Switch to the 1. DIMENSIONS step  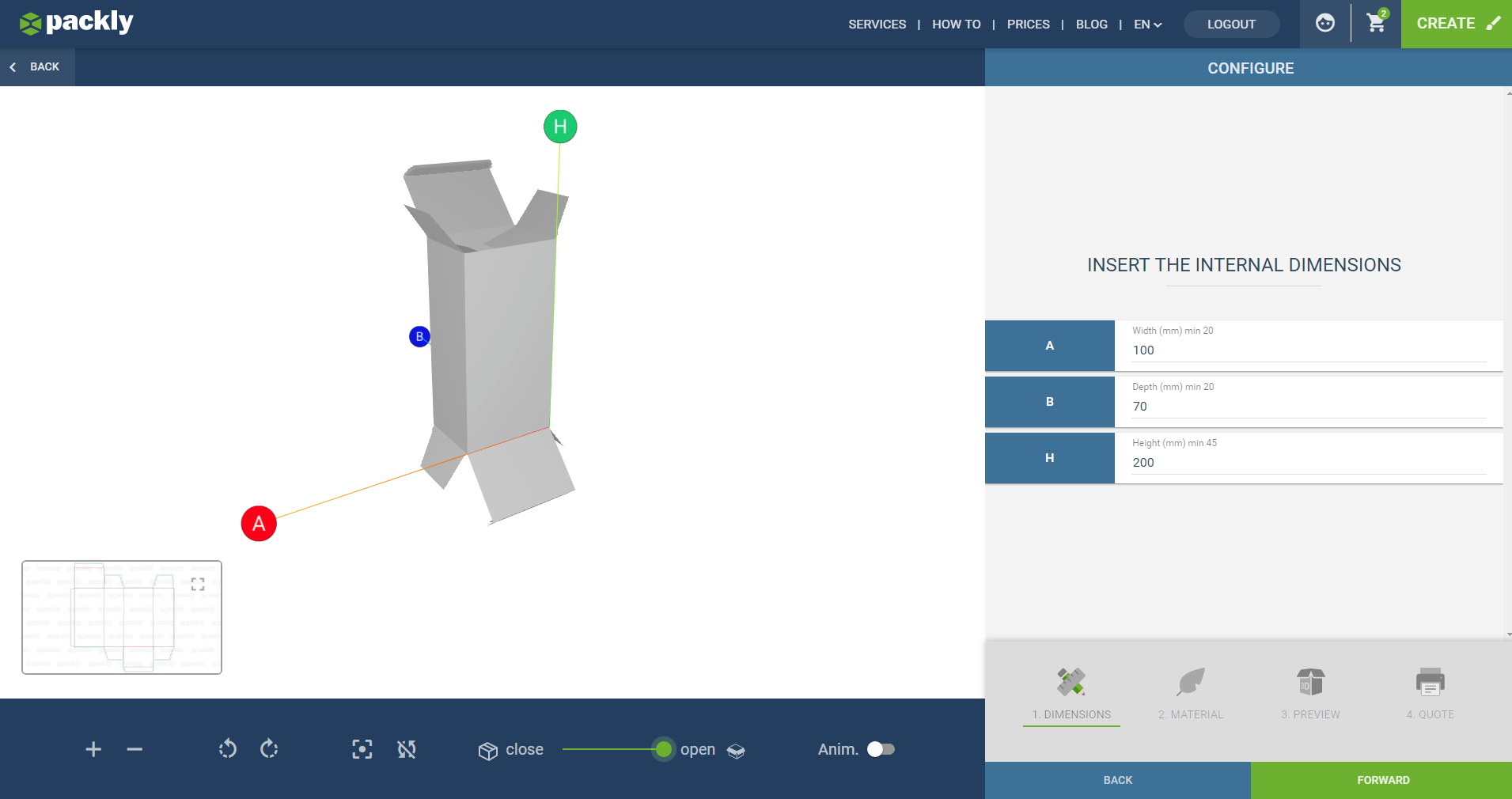1071,714
